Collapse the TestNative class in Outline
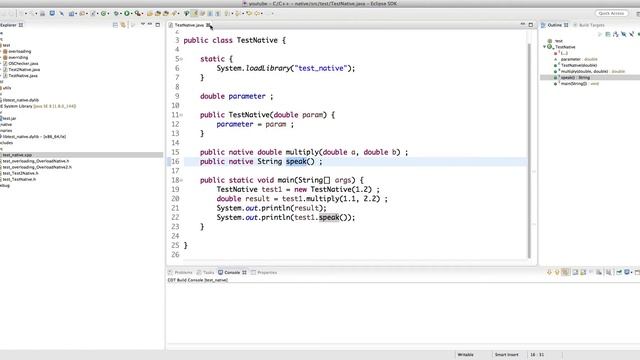The image size is (640, 360). pyautogui.click(x=544, y=47)
